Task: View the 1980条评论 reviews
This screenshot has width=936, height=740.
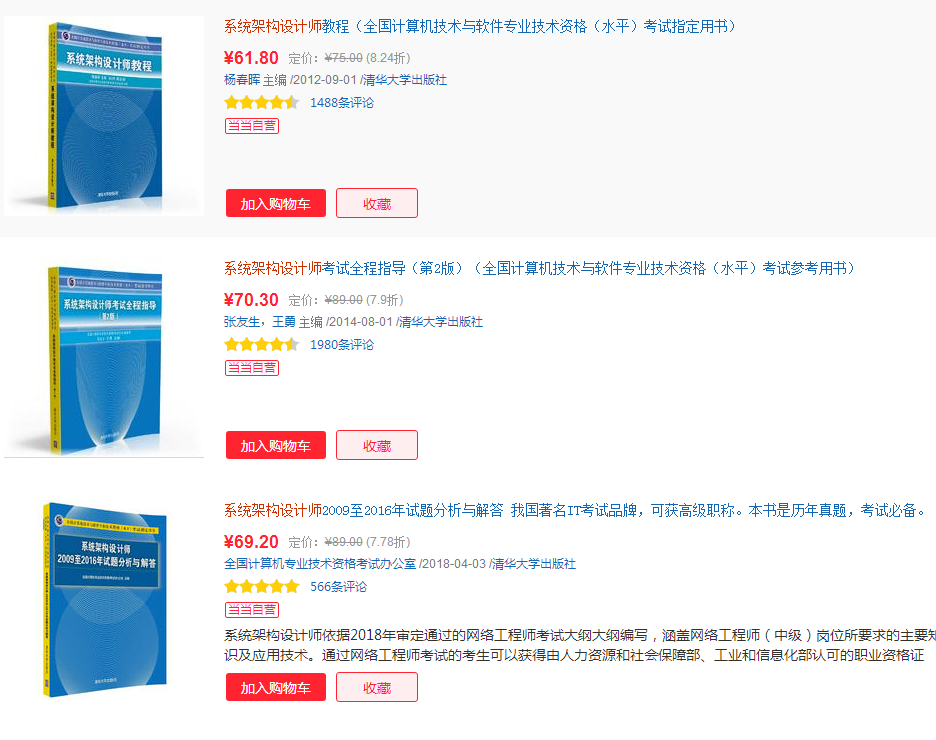Action: [x=341, y=345]
